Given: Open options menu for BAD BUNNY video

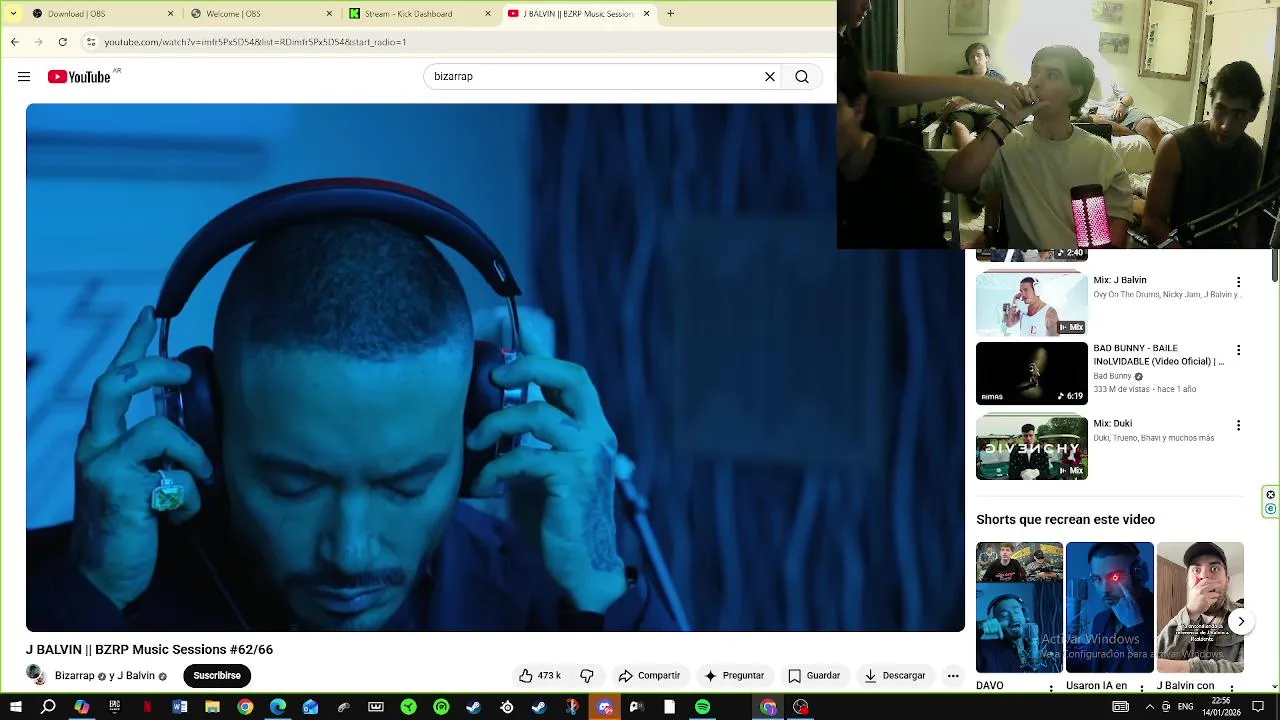Looking at the screenshot, I should pos(1238,350).
